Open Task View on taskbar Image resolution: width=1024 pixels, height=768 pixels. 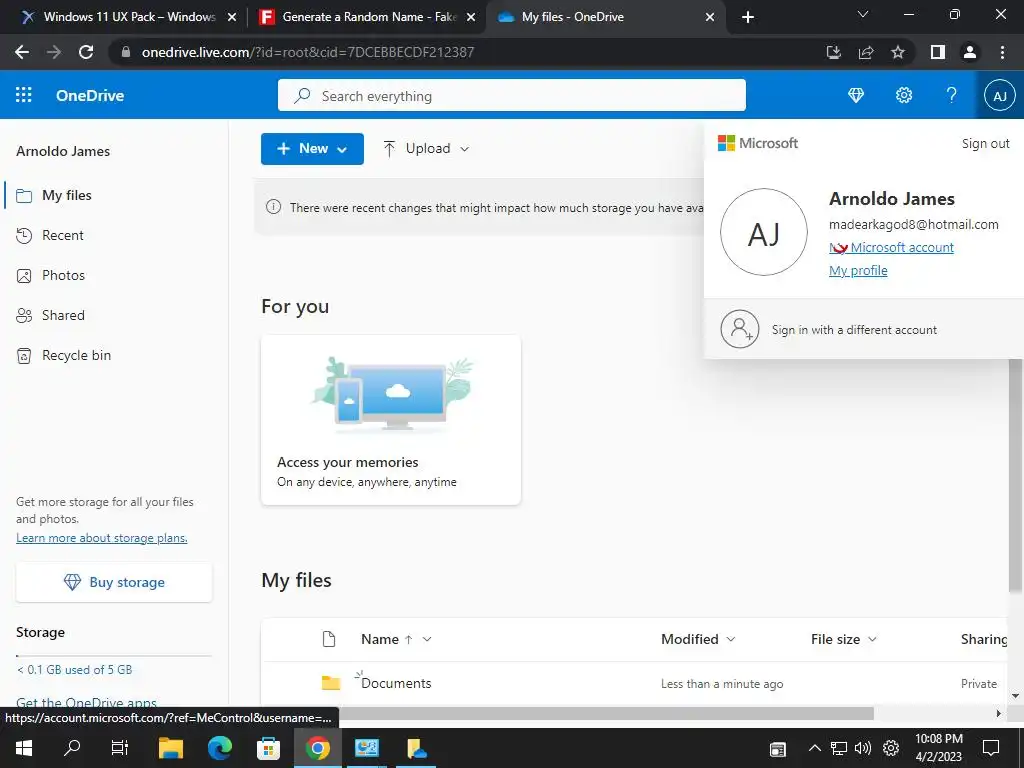120,748
